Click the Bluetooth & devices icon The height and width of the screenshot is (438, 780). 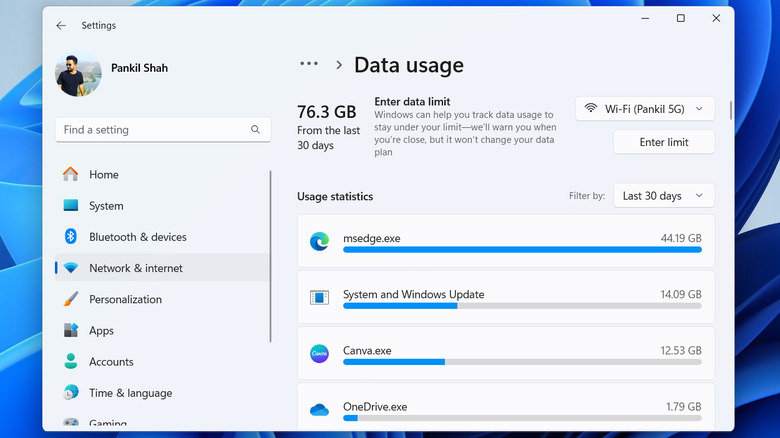(71, 237)
